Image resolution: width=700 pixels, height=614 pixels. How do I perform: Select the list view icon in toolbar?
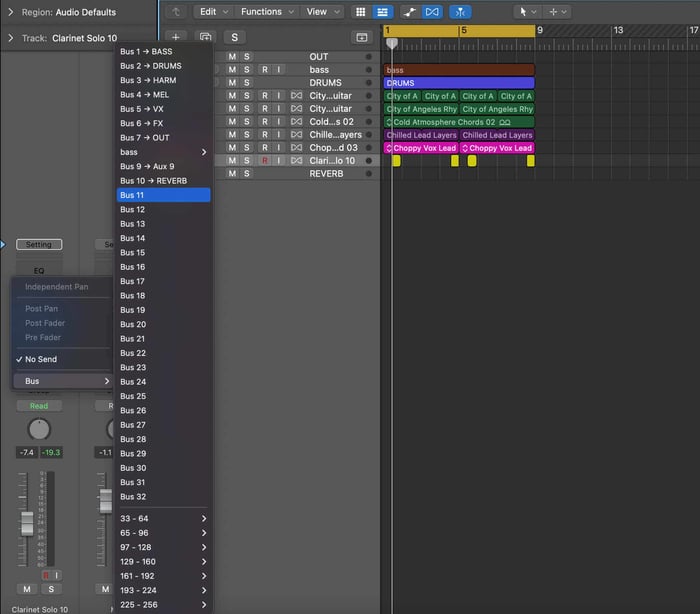pos(383,12)
